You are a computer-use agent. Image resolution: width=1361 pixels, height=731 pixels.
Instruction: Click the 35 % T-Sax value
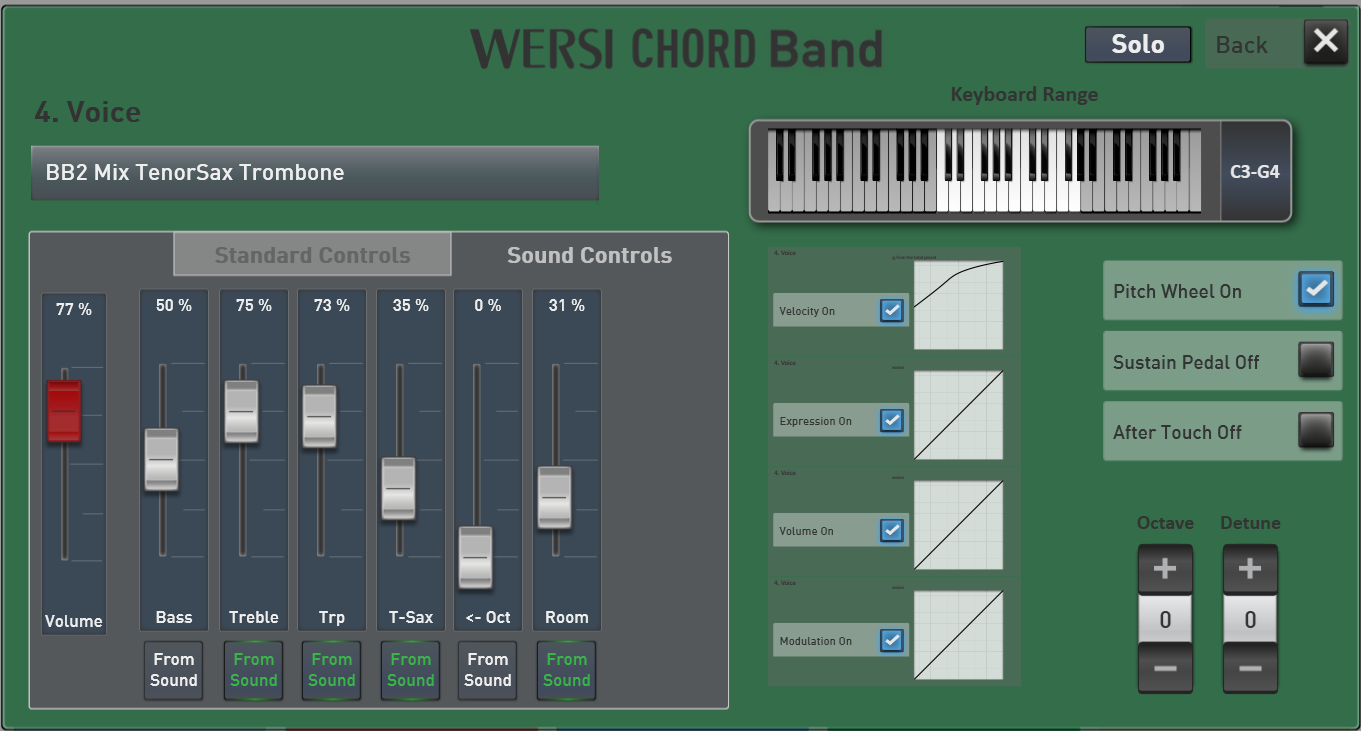[410, 306]
